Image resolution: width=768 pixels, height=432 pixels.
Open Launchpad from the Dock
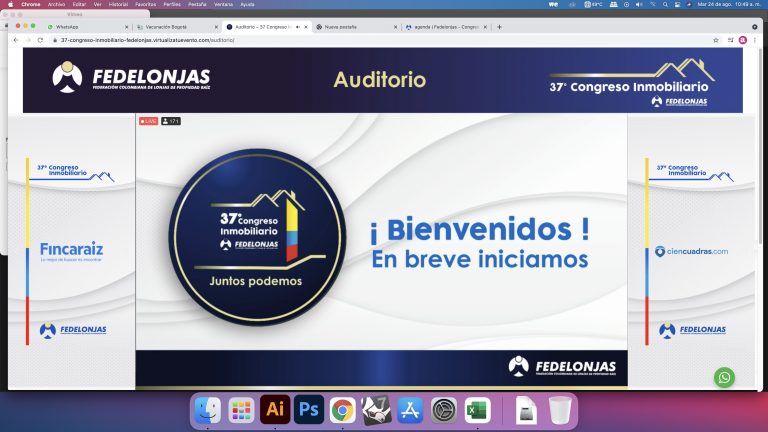tap(241, 410)
